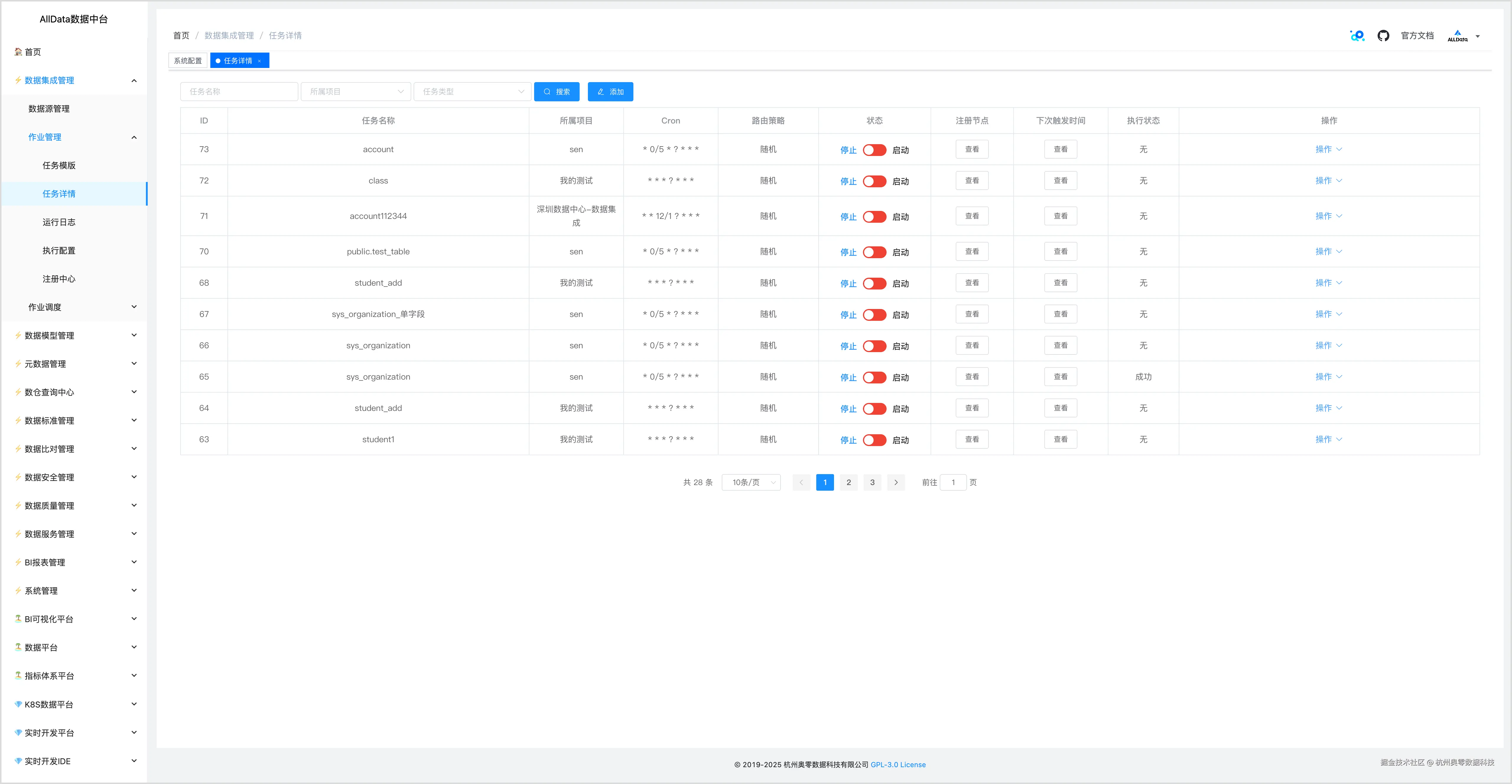Image resolution: width=1512 pixels, height=784 pixels.
Task: Open the GPL-3.0 License link
Action: (898, 765)
